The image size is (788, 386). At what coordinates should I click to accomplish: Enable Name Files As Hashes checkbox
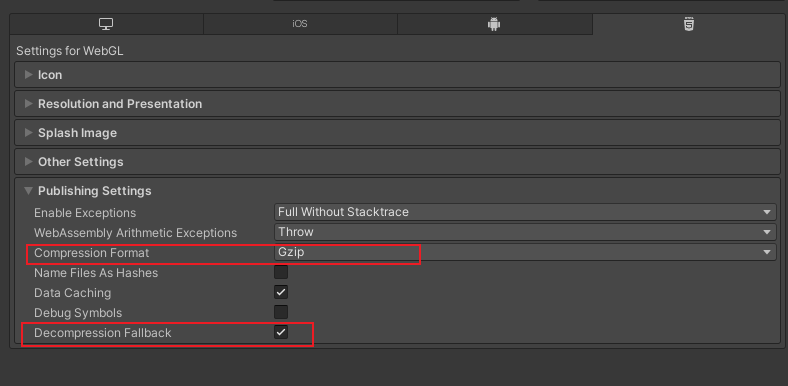point(281,272)
